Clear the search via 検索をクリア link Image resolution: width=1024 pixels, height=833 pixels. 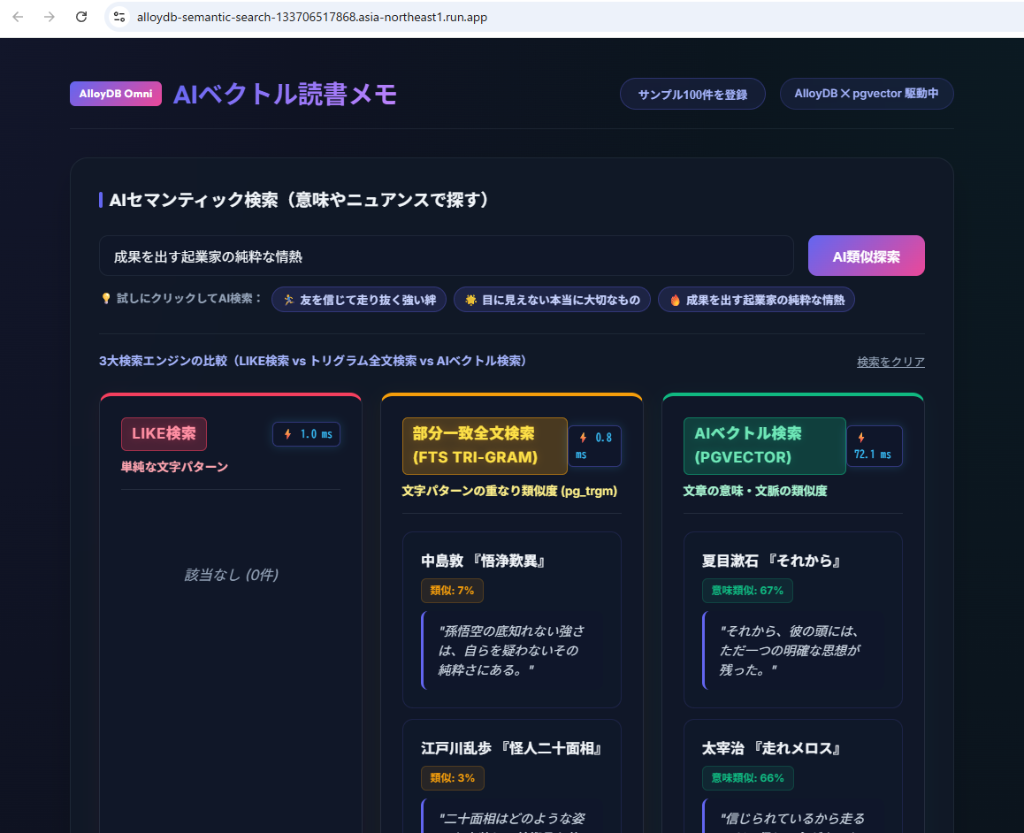pyautogui.click(x=890, y=362)
